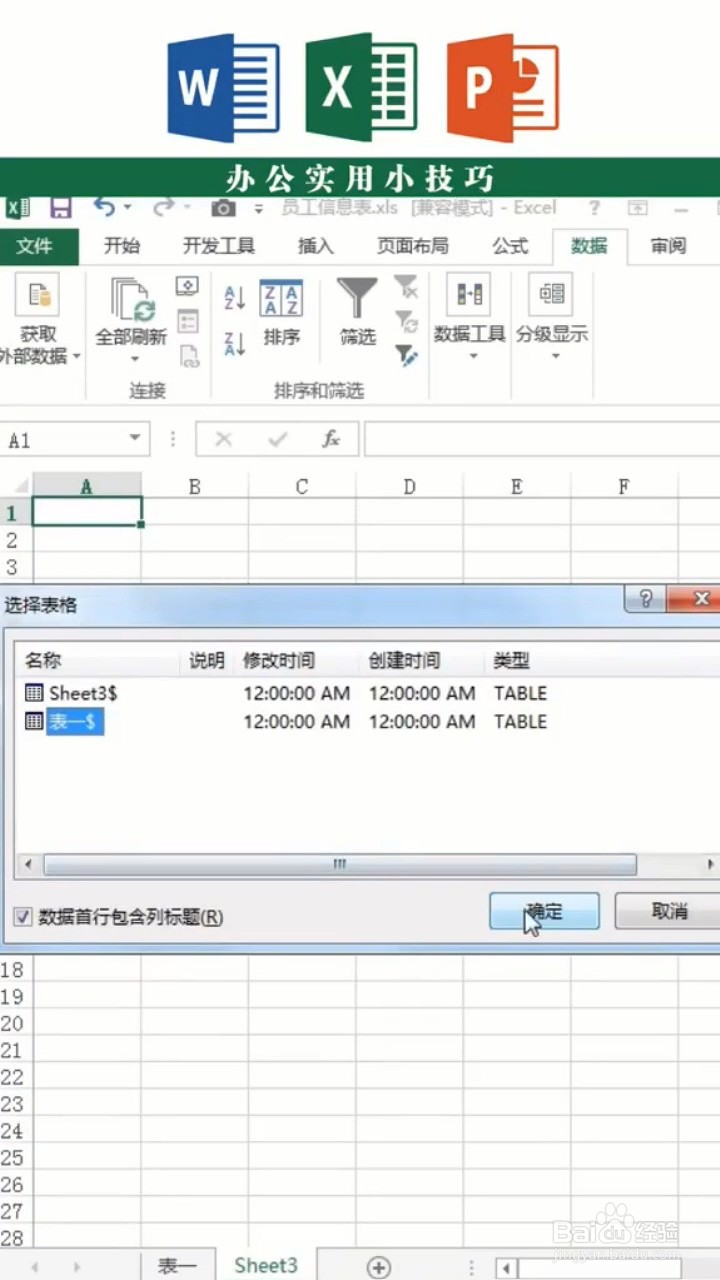Viewport: 720px width, 1280px height.
Task: Select the Sheet3 sheet tab
Action: (x=266, y=1266)
